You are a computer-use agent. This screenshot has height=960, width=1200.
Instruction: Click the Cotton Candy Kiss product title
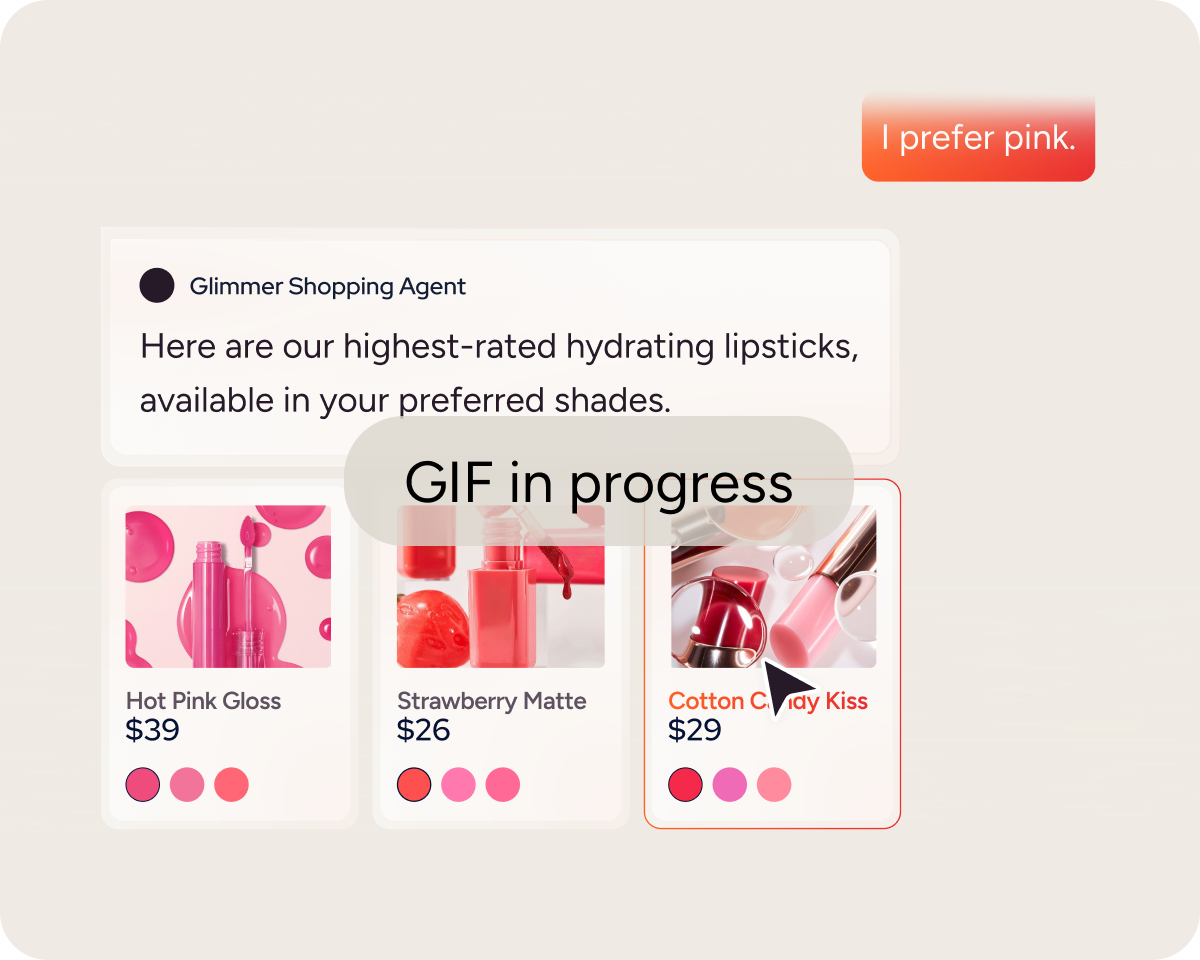(768, 701)
